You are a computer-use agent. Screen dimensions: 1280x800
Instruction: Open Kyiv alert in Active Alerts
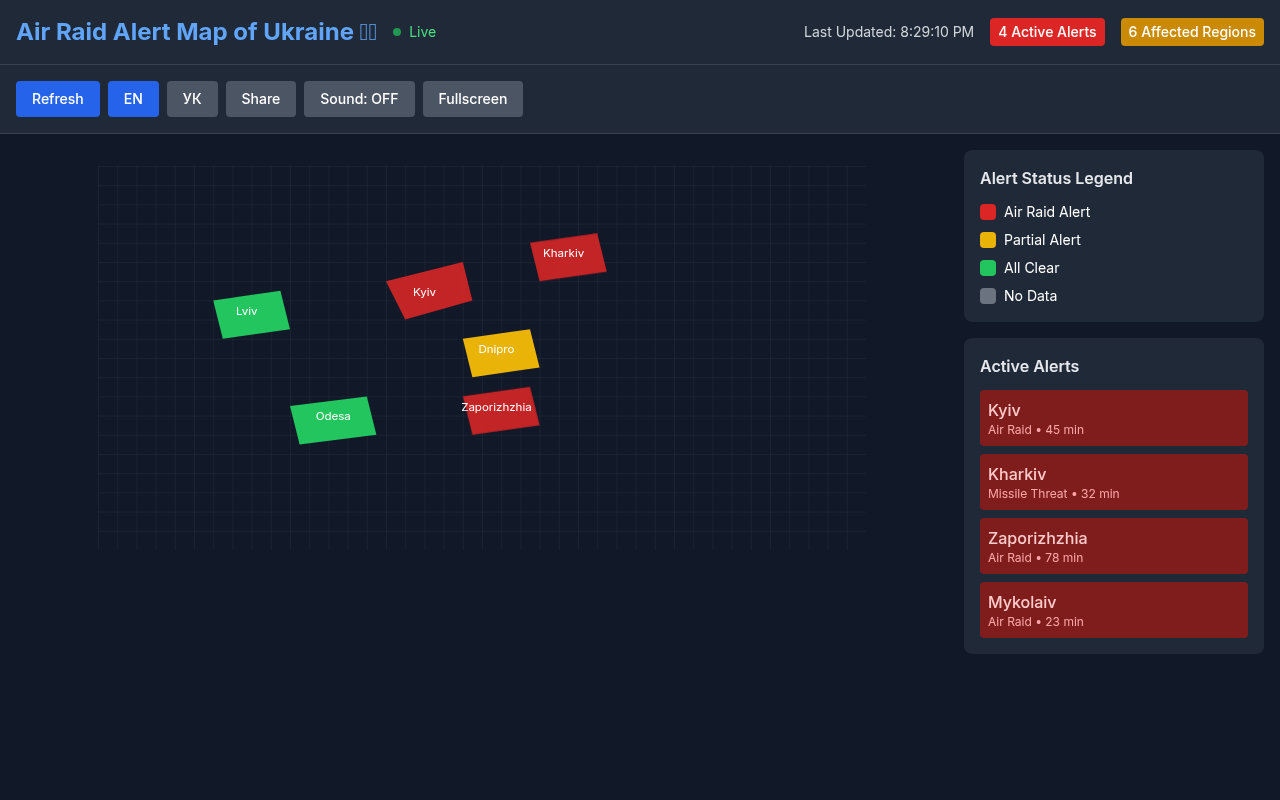click(1113, 418)
